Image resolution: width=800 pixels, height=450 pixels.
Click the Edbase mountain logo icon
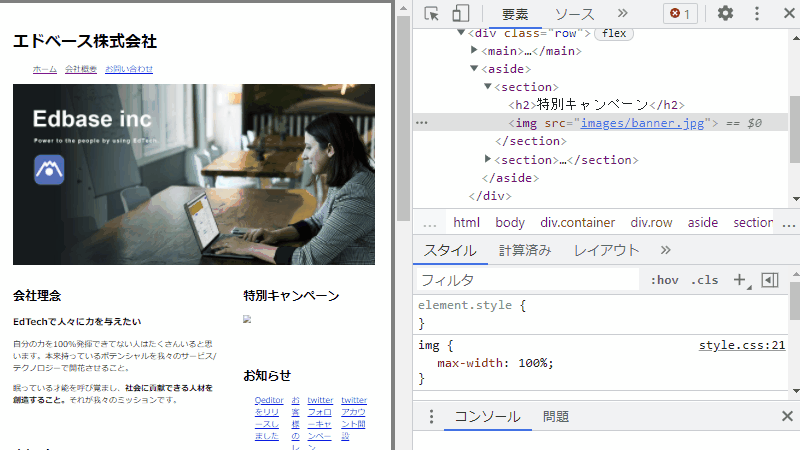tap(49, 169)
